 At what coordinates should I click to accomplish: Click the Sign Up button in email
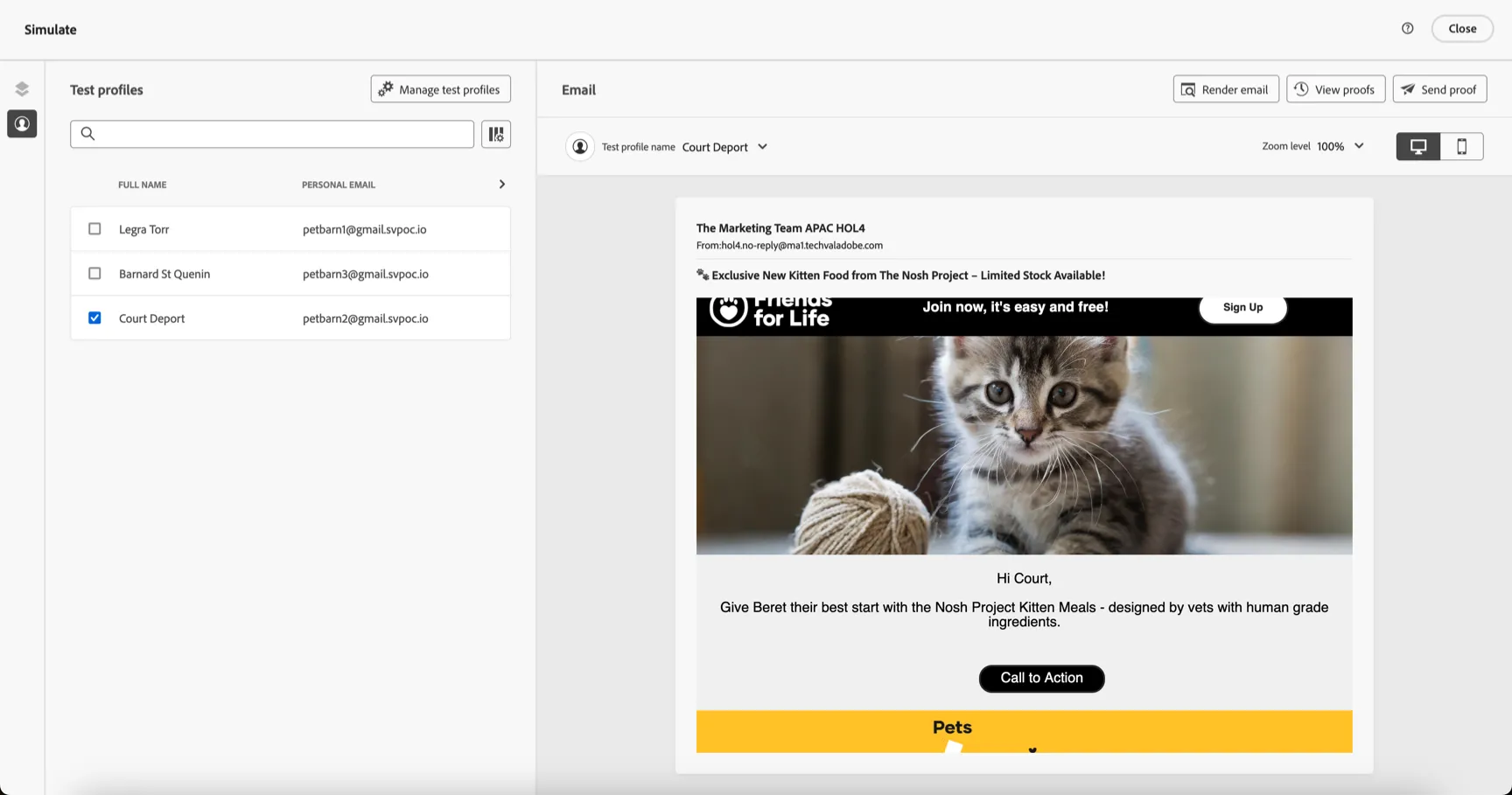(1242, 308)
